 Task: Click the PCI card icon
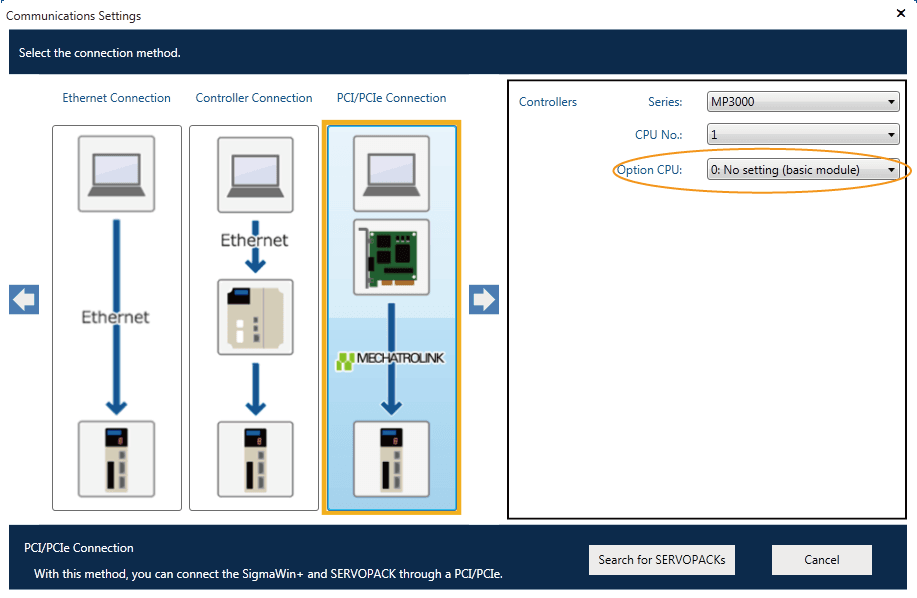(391, 256)
